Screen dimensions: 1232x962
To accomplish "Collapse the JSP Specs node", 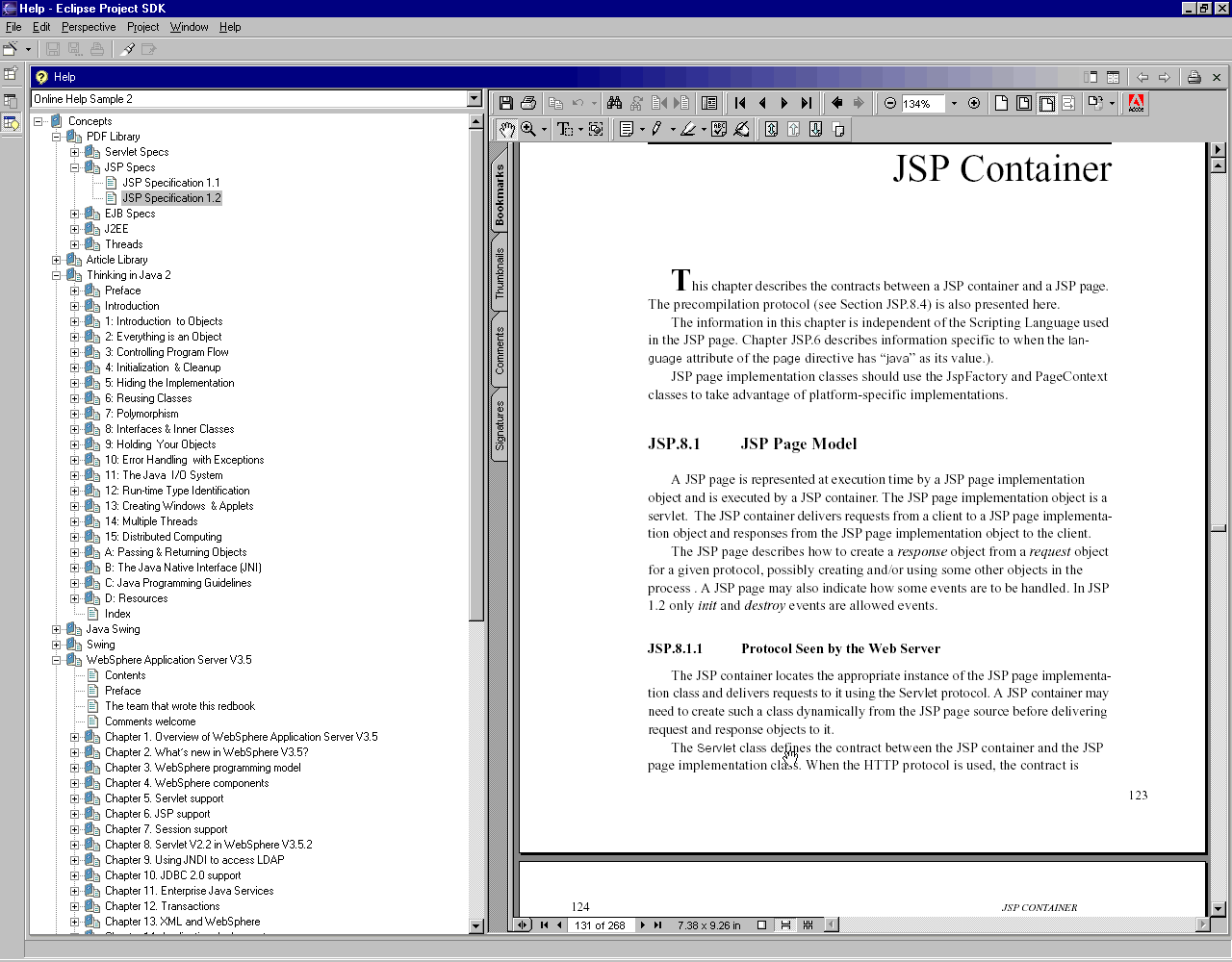I will tap(75, 167).
